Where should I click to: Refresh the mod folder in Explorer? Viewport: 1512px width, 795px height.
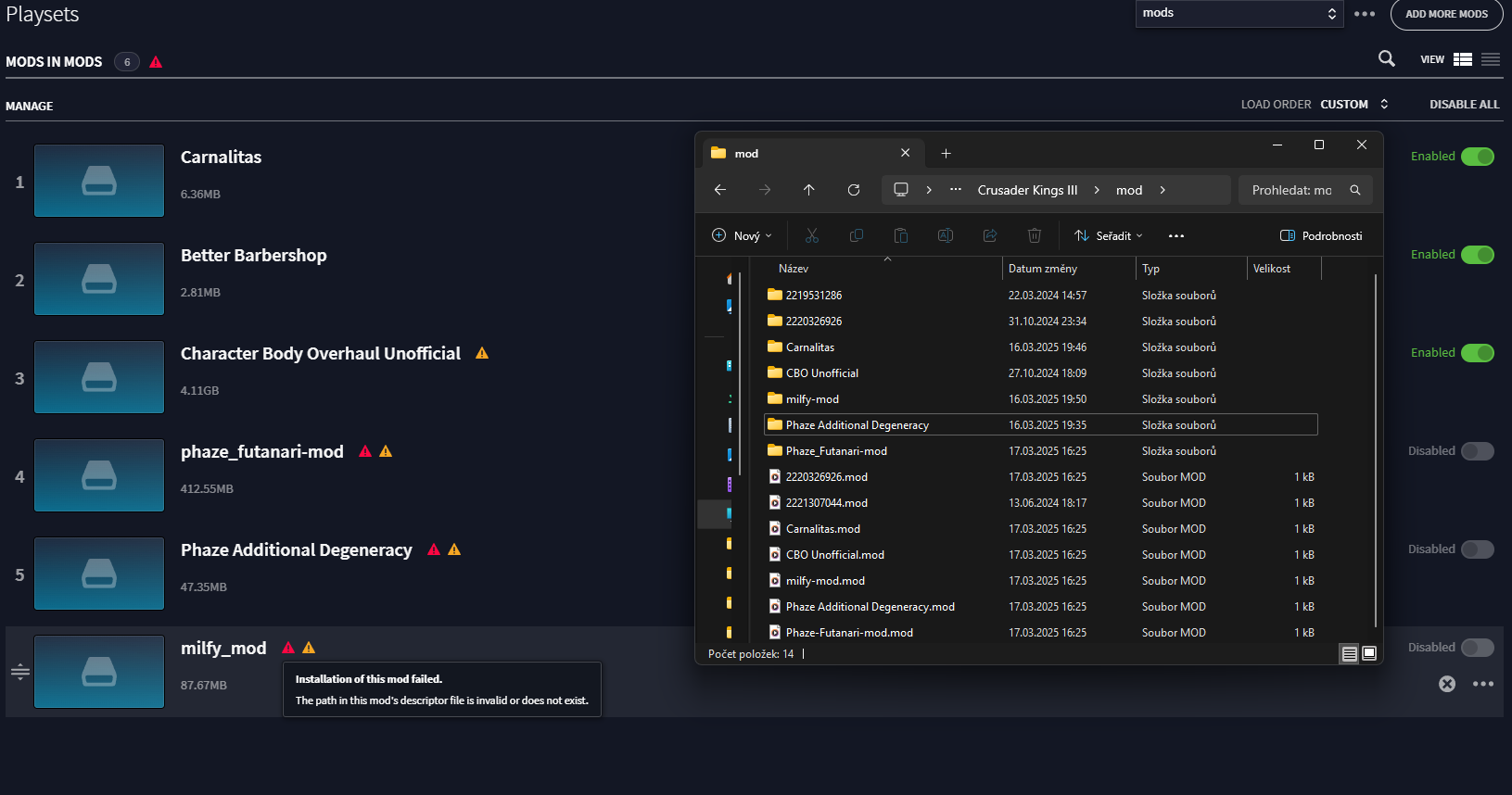[854, 190]
